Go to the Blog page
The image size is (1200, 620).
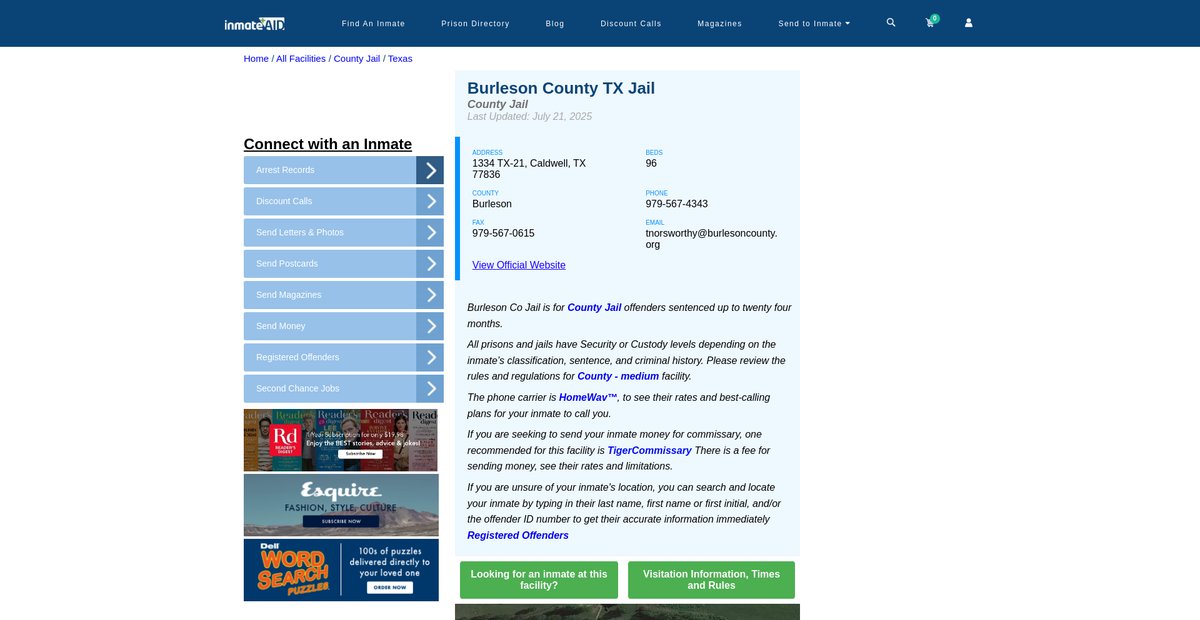coord(555,23)
